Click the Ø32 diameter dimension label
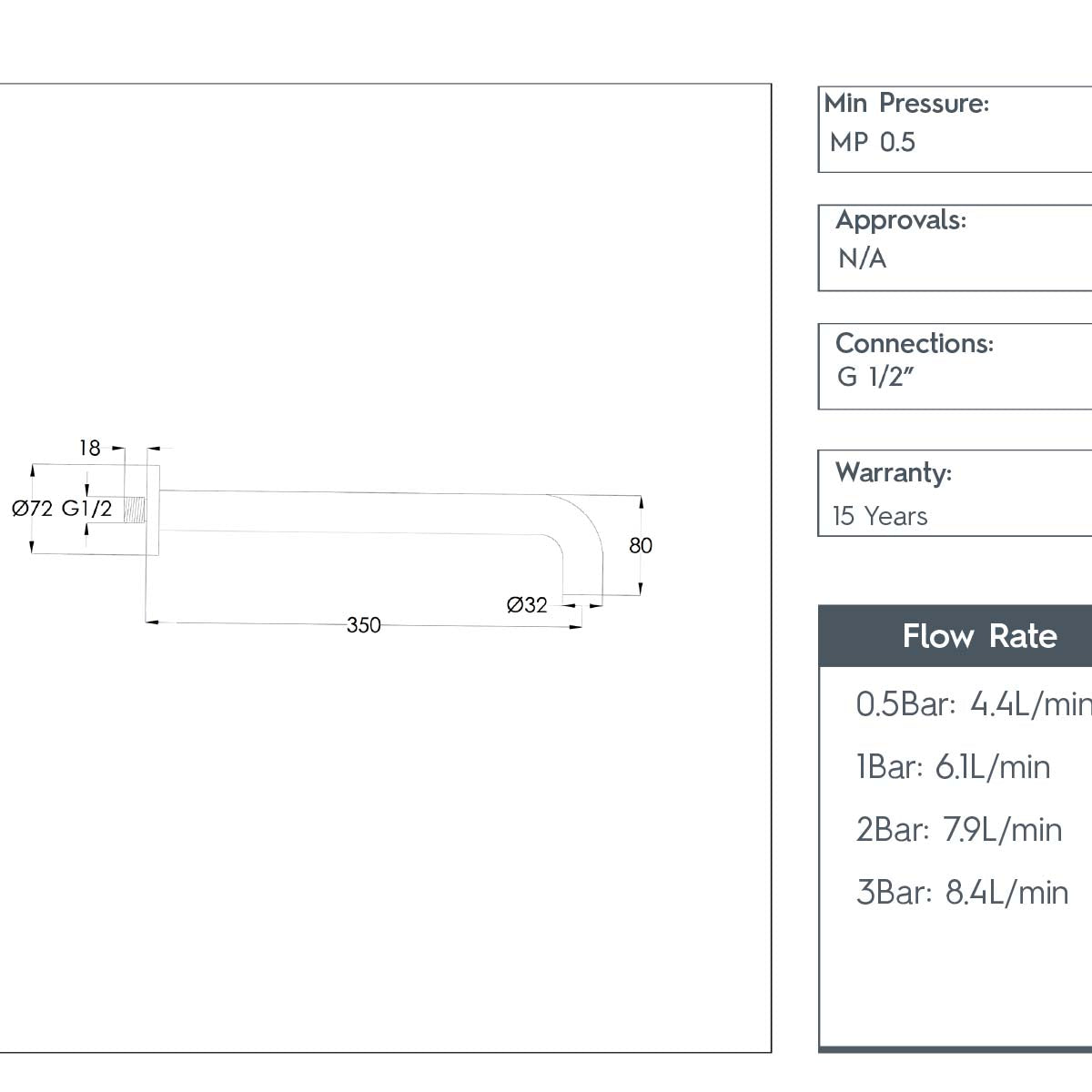This screenshot has width=1092, height=1092. click(527, 605)
